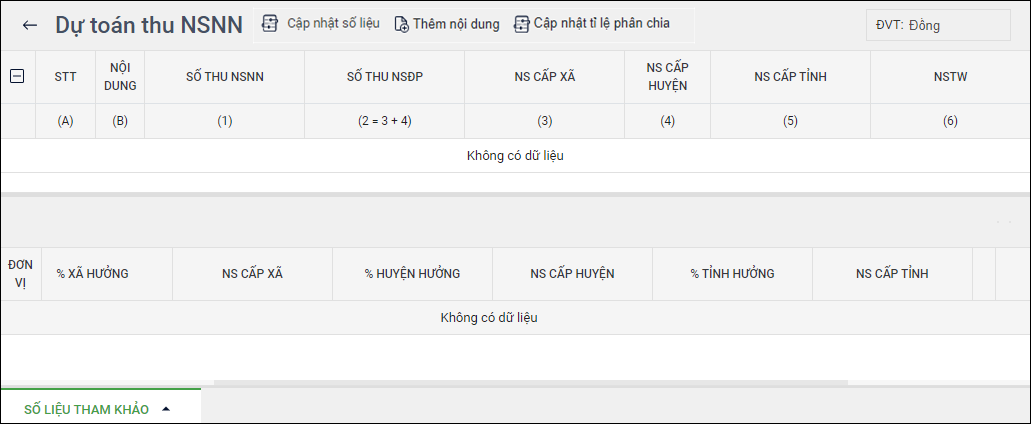This screenshot has width=1031, height=424.
Task: Click the horizontal scrollbar below the lower table
Action: point(530,383)
